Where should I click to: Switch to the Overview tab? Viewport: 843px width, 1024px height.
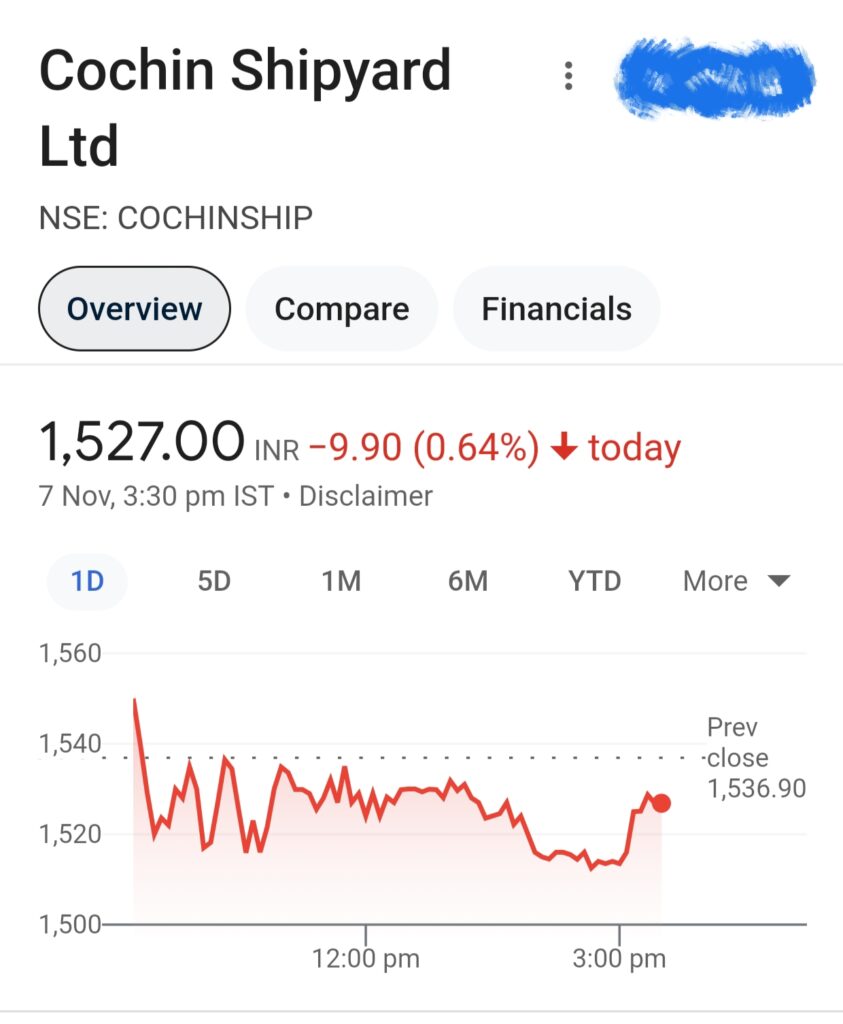point(135,308)
